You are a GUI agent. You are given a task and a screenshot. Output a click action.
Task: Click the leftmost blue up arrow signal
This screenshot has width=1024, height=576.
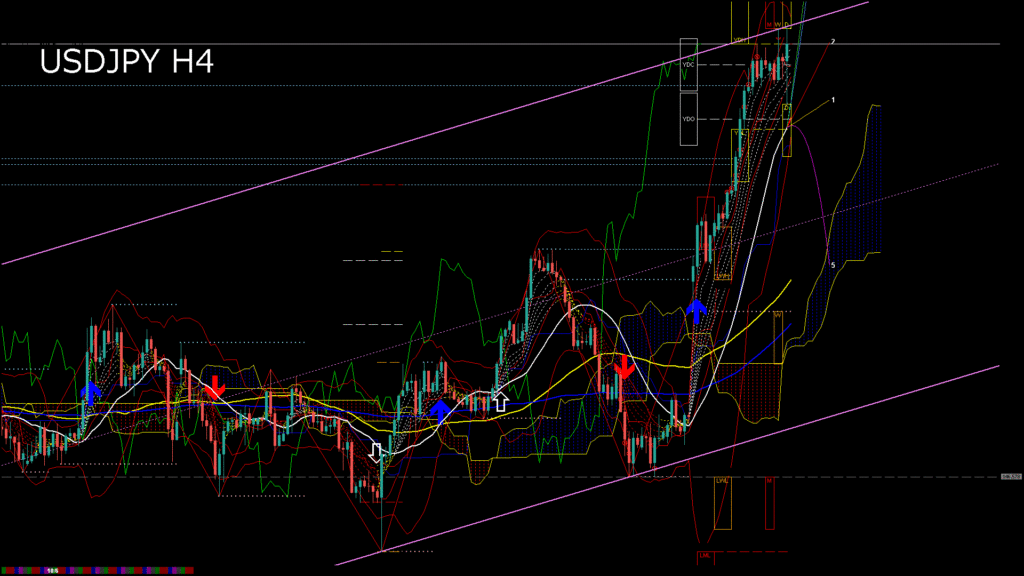[91, 390]
